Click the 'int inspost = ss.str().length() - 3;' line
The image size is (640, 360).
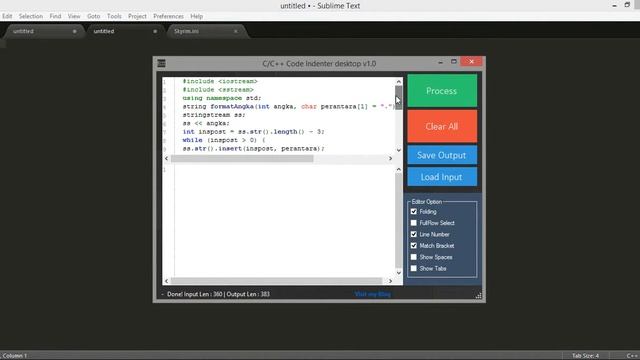(x=253, y=131)
